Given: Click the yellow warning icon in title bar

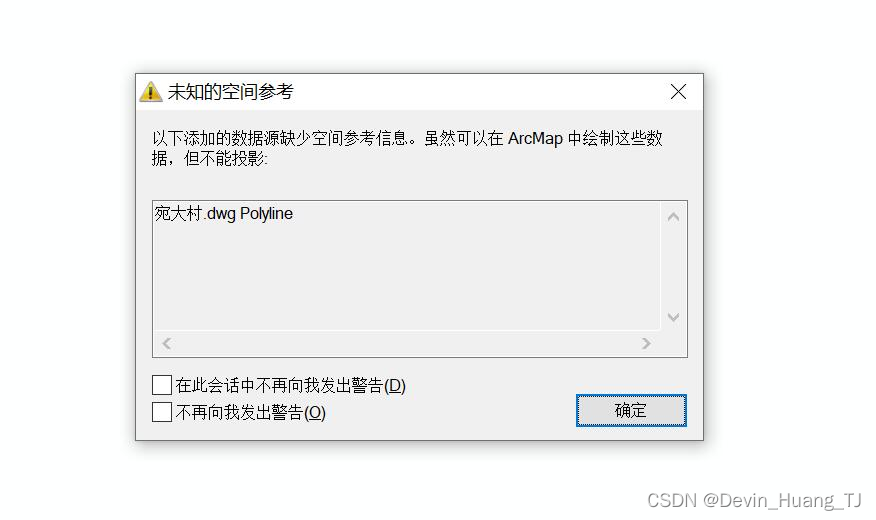Looking at the screenshot, I should click(150, 92).
